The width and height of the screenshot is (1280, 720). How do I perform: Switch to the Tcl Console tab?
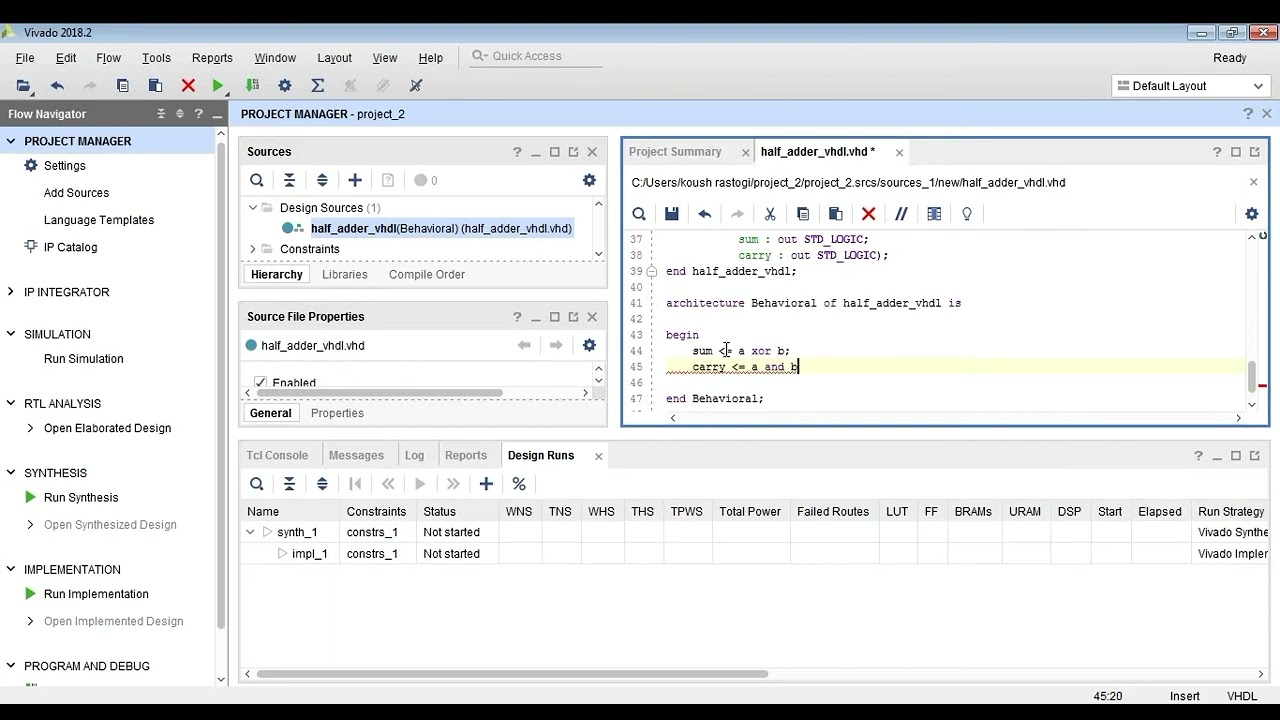[277, 455]
